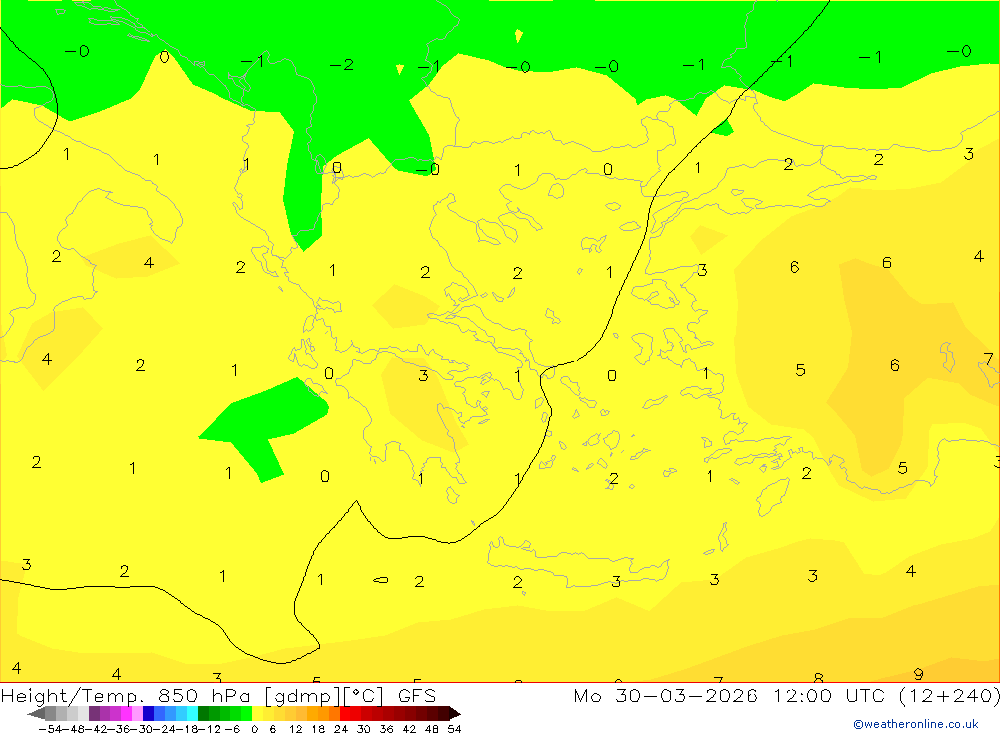
Task: Click the -30 legend scale label
Action: pos(144,729)
